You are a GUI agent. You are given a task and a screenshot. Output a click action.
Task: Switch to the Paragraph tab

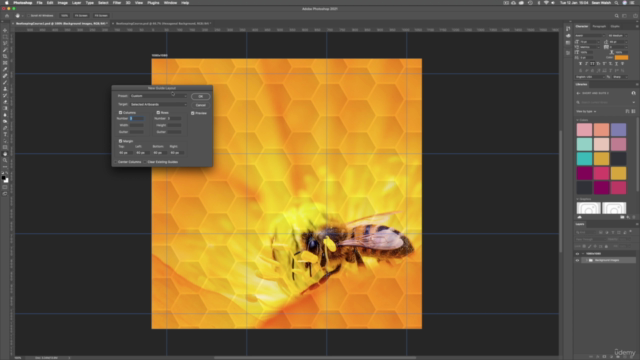(x=599, y=27)
